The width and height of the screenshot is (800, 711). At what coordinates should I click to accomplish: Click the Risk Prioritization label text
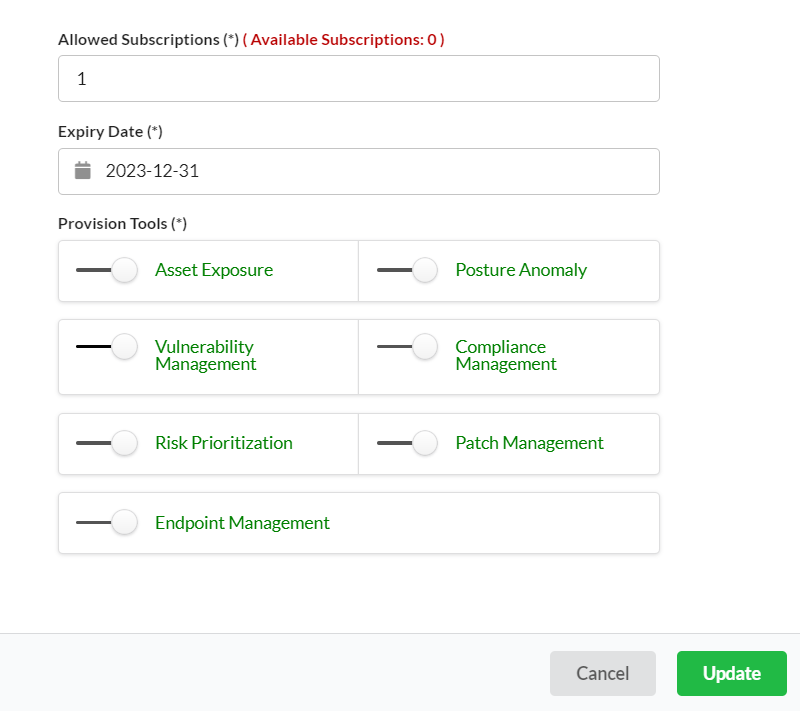(224, 443)
